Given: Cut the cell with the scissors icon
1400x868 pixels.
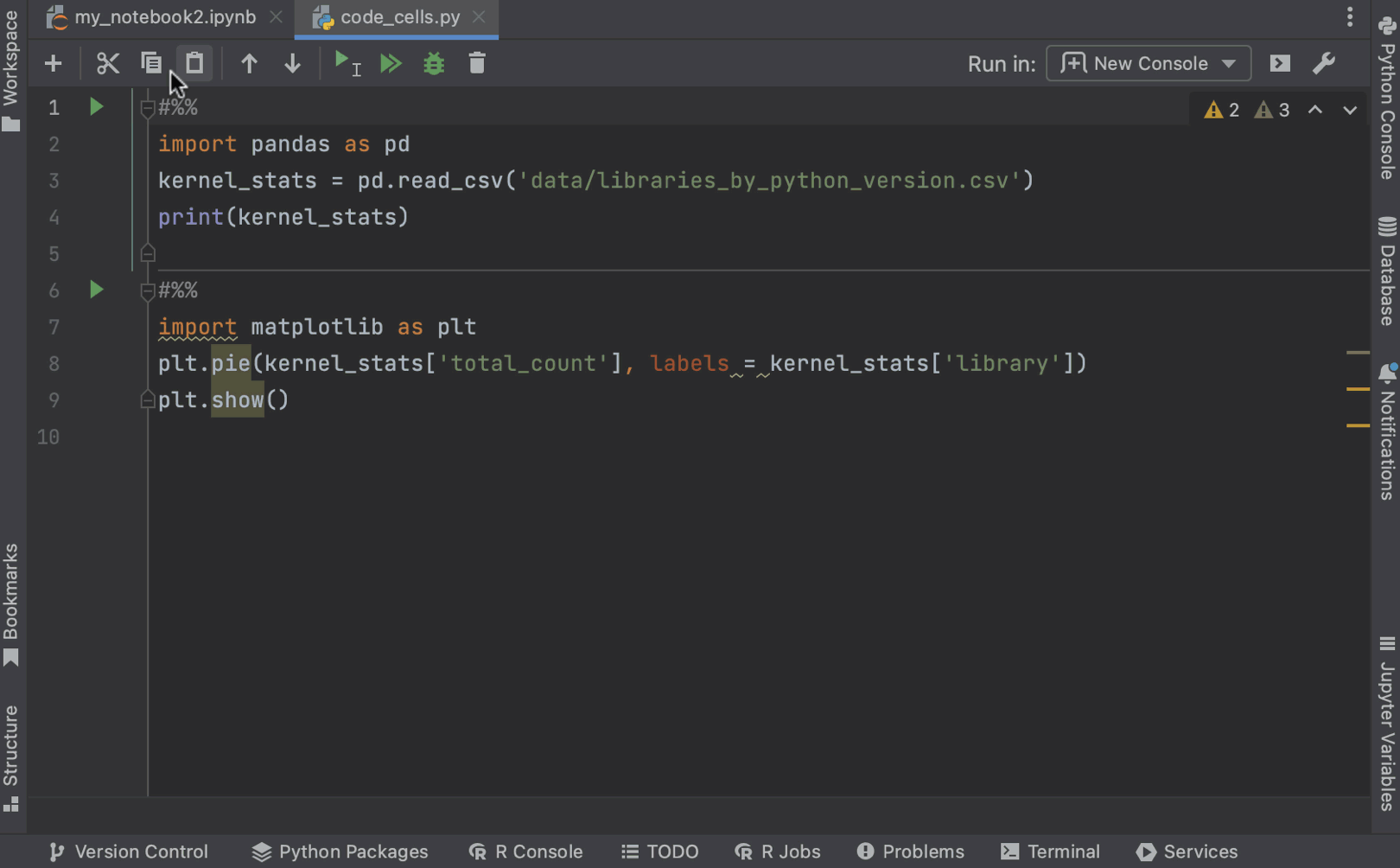Looking at the screenshot, I should tap(107, 64).
